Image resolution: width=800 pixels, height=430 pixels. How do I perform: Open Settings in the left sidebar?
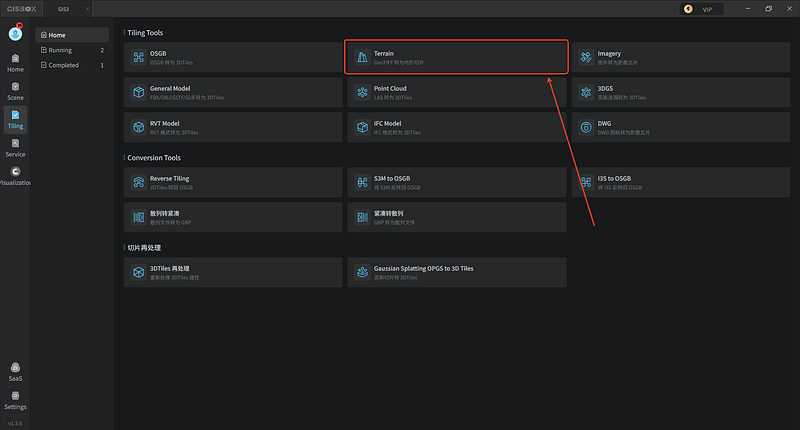point(15,400)
